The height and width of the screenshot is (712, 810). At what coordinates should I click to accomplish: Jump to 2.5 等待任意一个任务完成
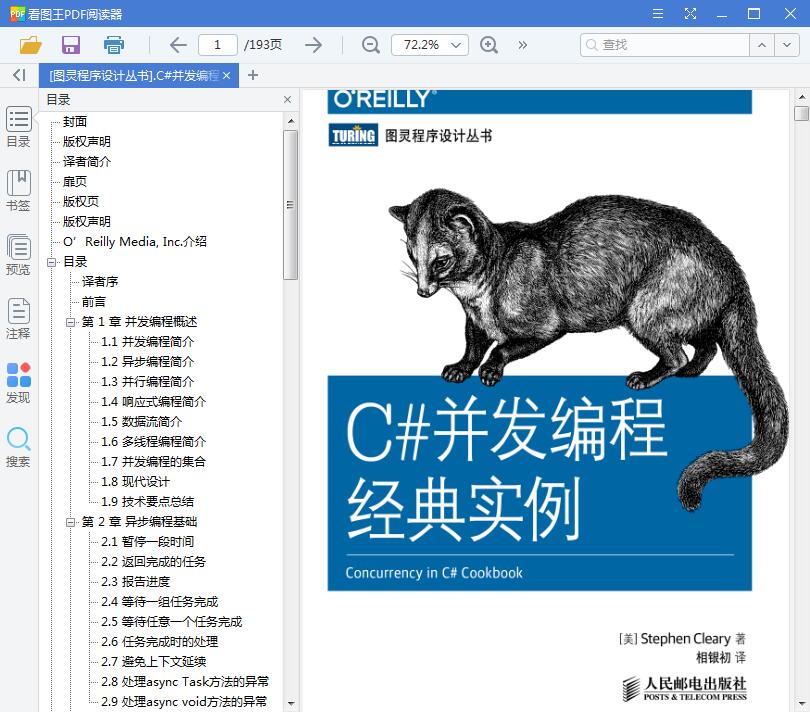[172, 622]
